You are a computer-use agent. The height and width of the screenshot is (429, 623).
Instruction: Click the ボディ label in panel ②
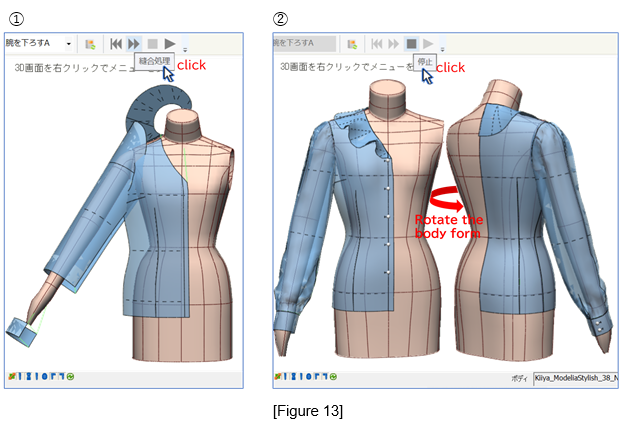coord(520,378)
